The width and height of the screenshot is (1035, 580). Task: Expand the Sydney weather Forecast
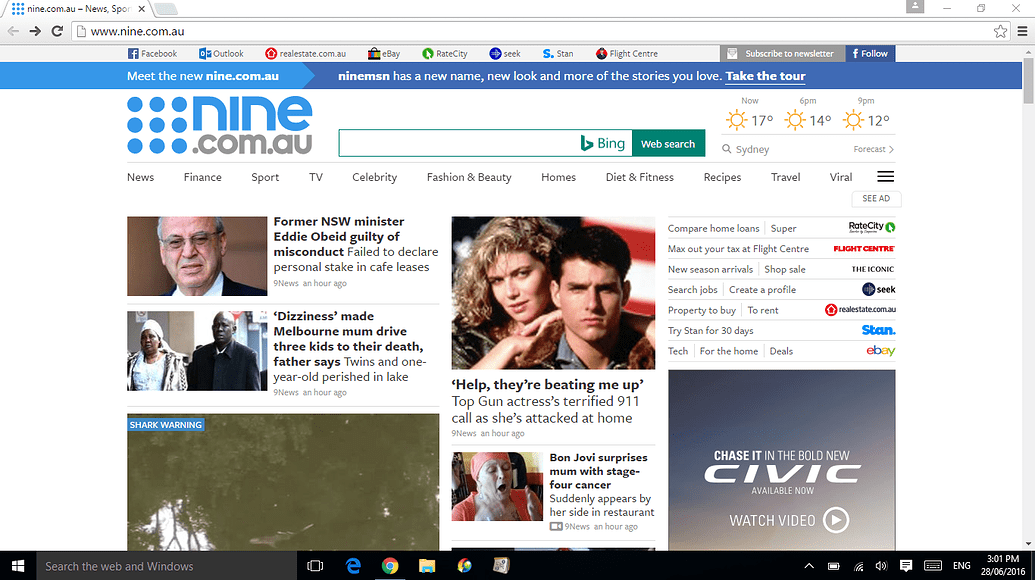869,148
